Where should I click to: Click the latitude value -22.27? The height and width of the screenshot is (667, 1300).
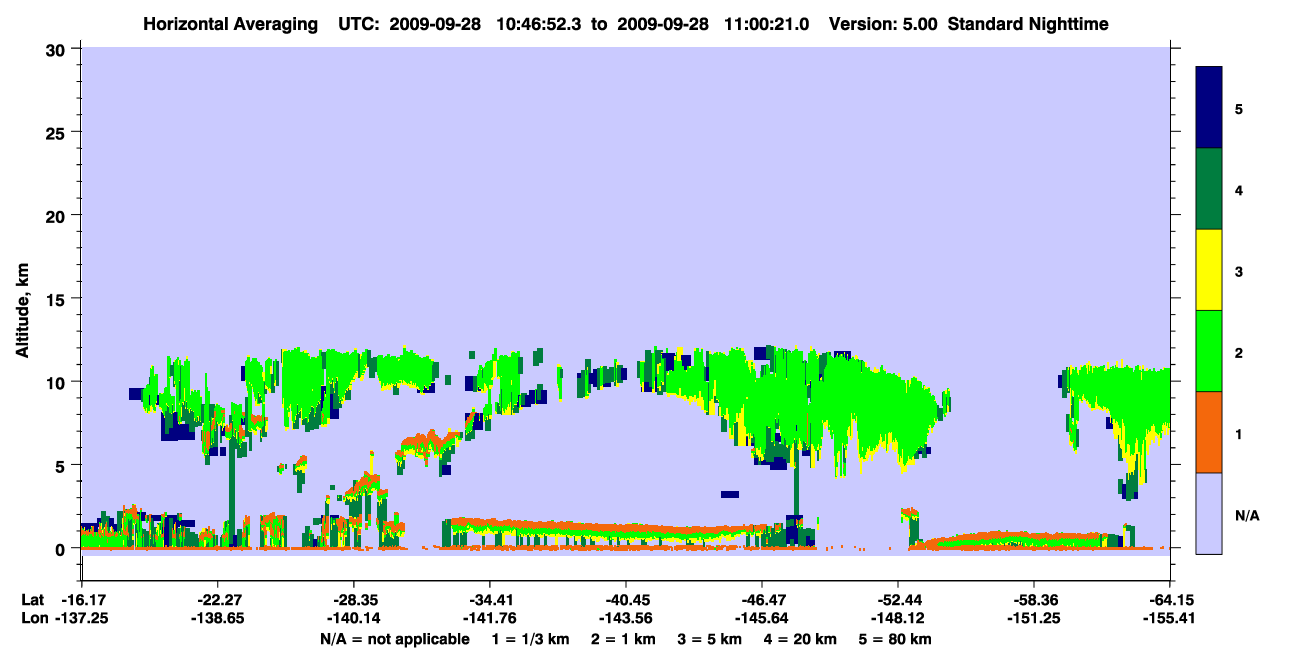(x=217, y=600)
